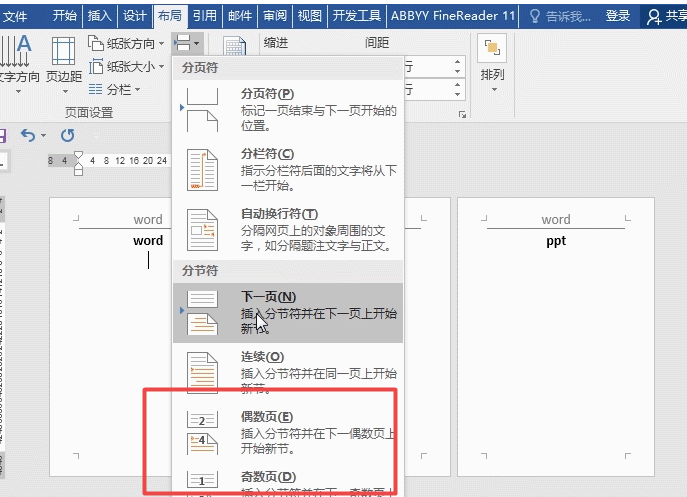The width and height of the screenshot is (687, 497).
Task: Open the undo history dropdown arrow
Action: tap(43, 135)
